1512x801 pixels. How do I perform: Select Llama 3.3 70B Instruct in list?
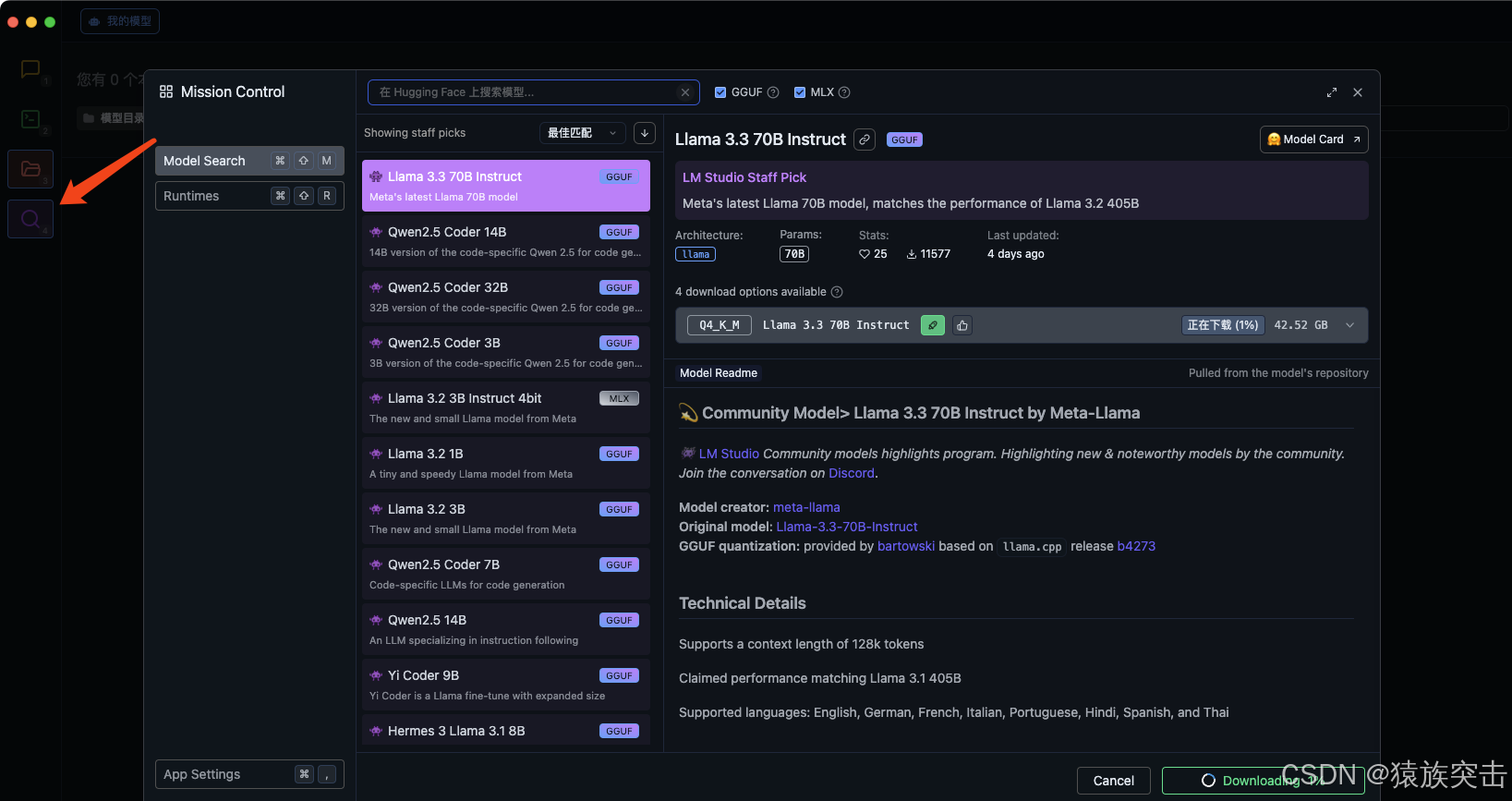tap(506, 186)
